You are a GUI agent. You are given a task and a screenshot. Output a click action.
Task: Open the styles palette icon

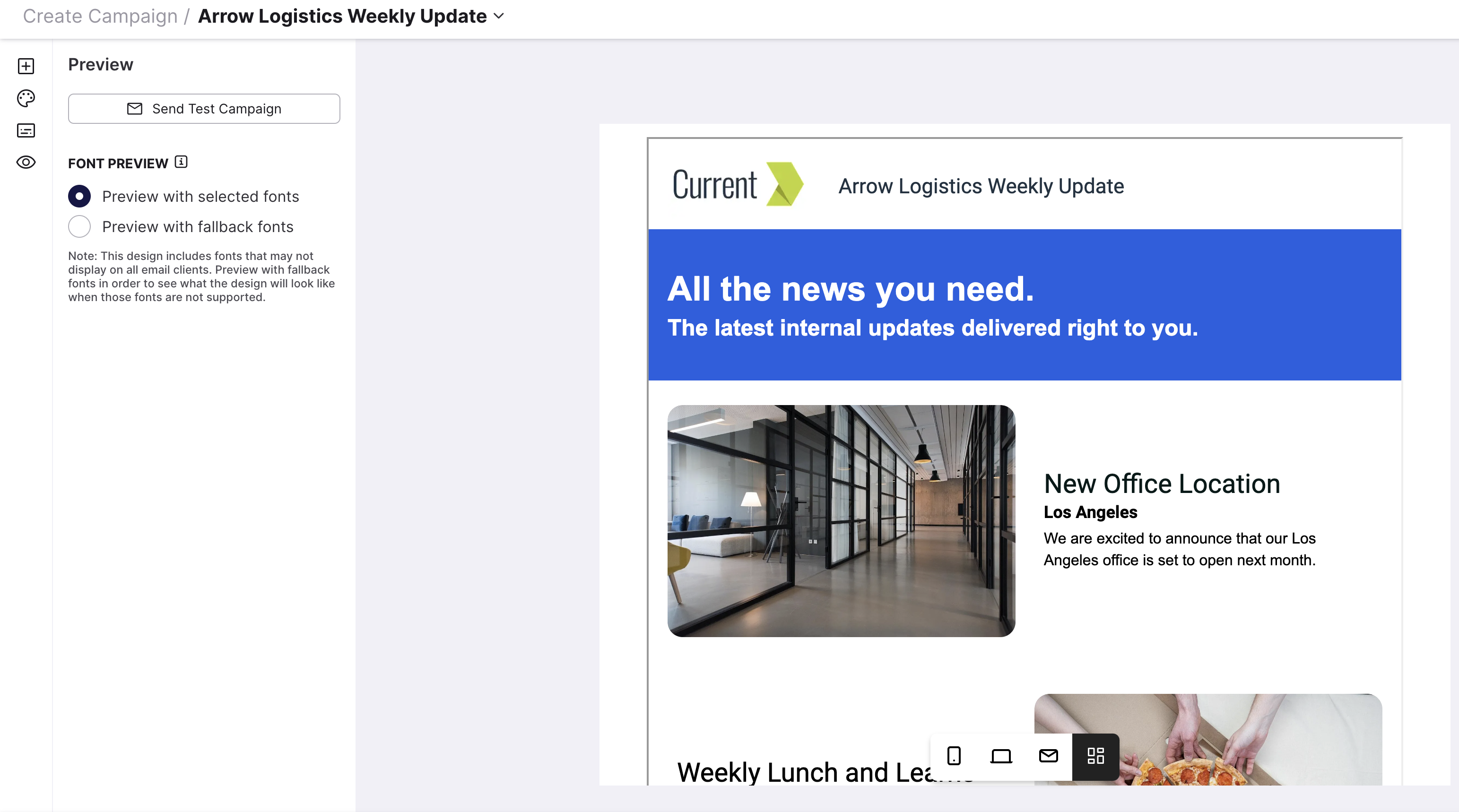pos(26,98)
